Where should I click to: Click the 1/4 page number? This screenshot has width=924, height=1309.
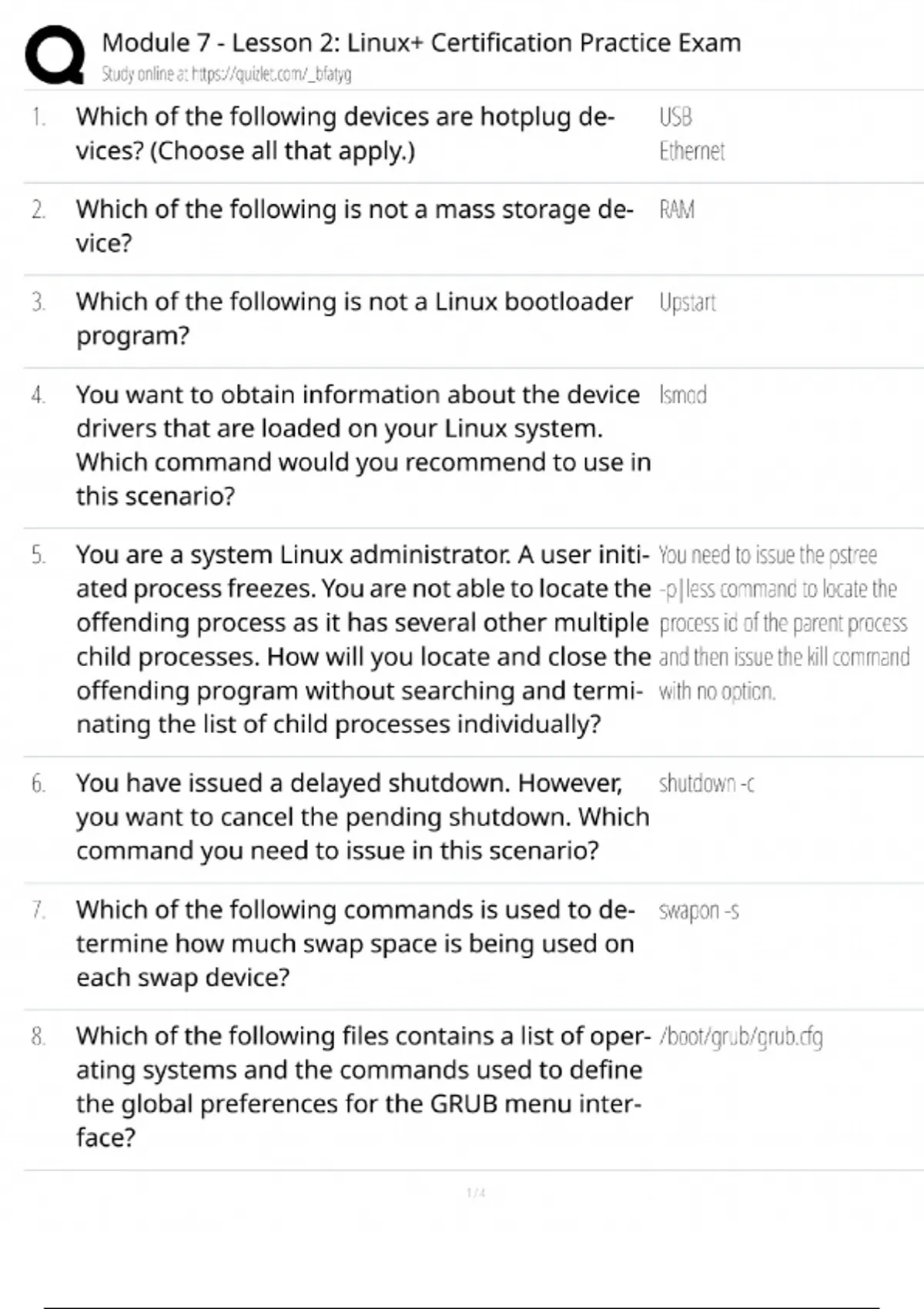point(476,1193)
